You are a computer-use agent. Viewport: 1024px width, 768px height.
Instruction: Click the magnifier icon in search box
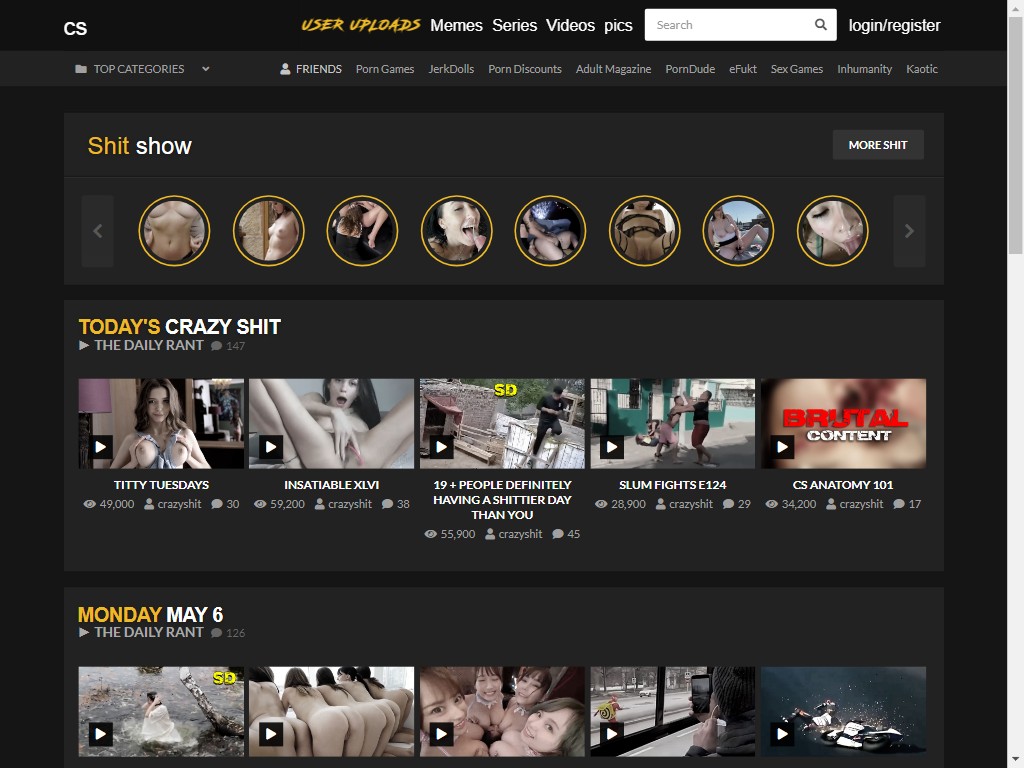click(x=821, y=25)
